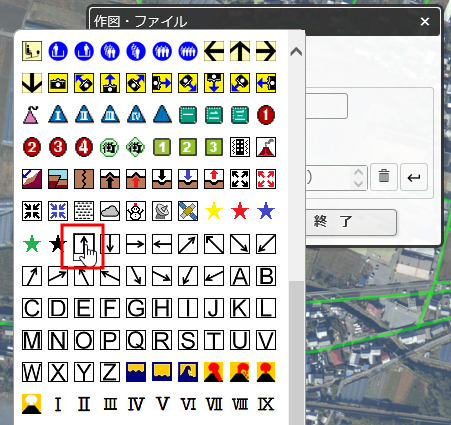Image resolution: width=451 pixels, height=425 pixels.
Task: Select the yellow star icon
Action: tap(214, 211)
